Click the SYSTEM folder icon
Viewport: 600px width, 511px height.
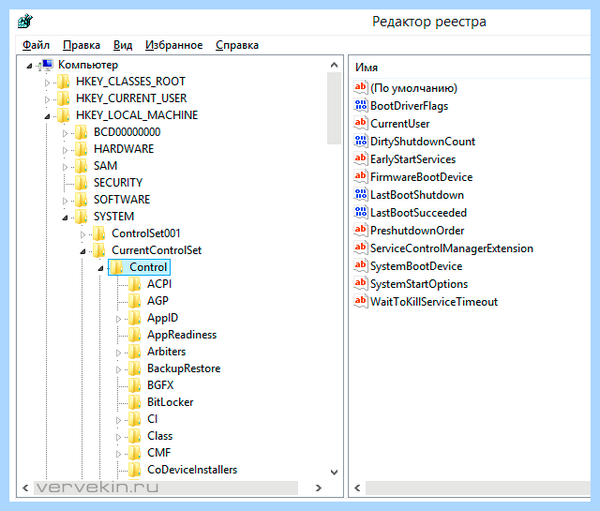[81, 216]
